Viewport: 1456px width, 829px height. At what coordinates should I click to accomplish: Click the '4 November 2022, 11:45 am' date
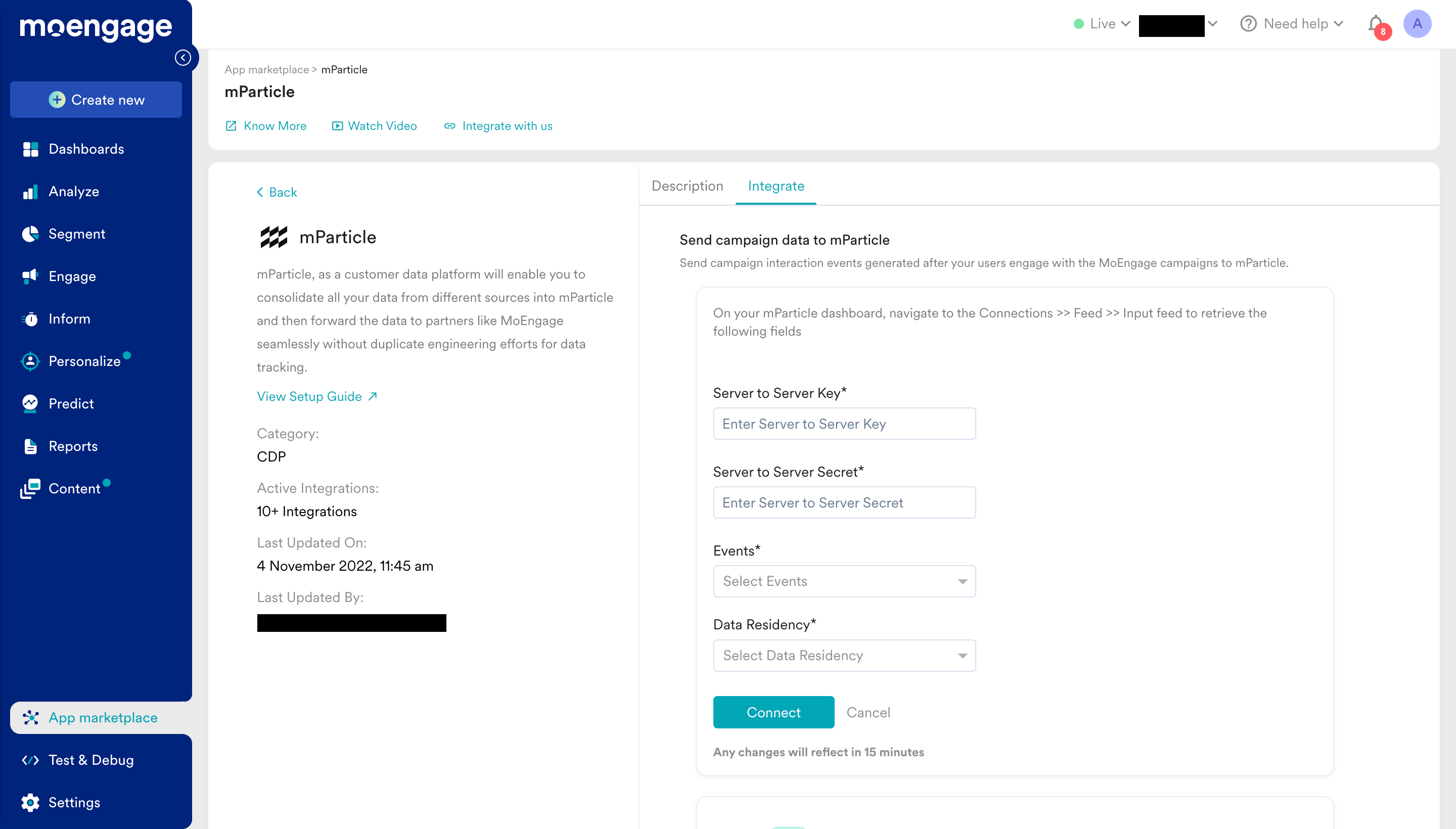pyautogui.click(x=345, y=566)
